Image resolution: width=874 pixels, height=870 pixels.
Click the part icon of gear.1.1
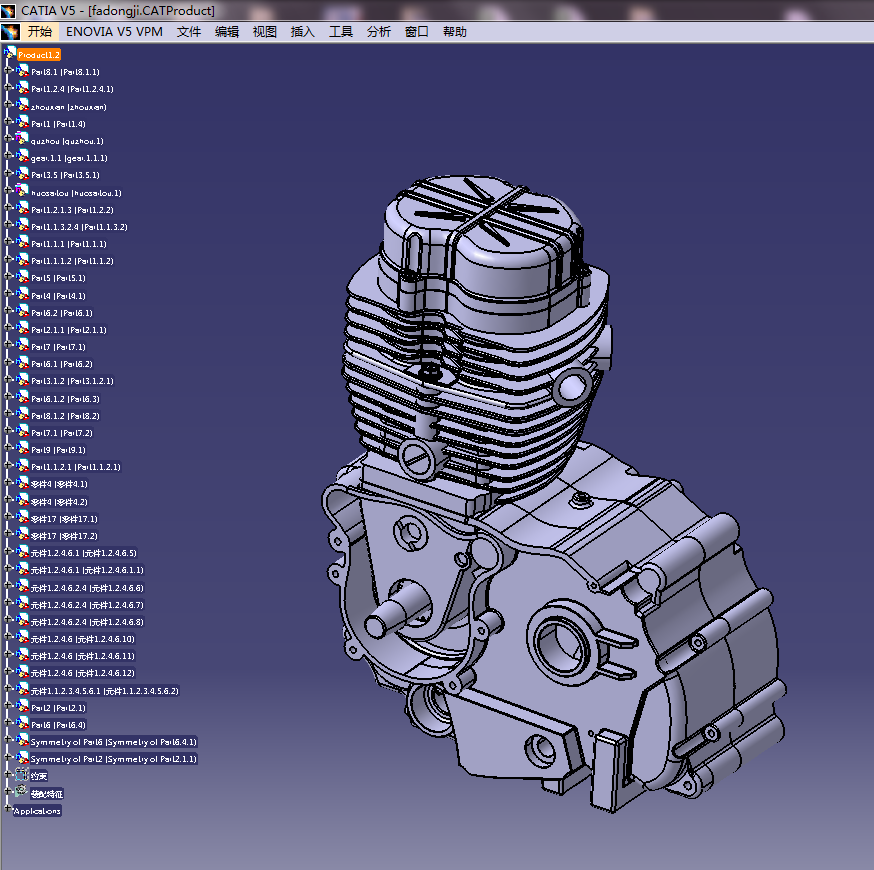click(x=22, y=157)
